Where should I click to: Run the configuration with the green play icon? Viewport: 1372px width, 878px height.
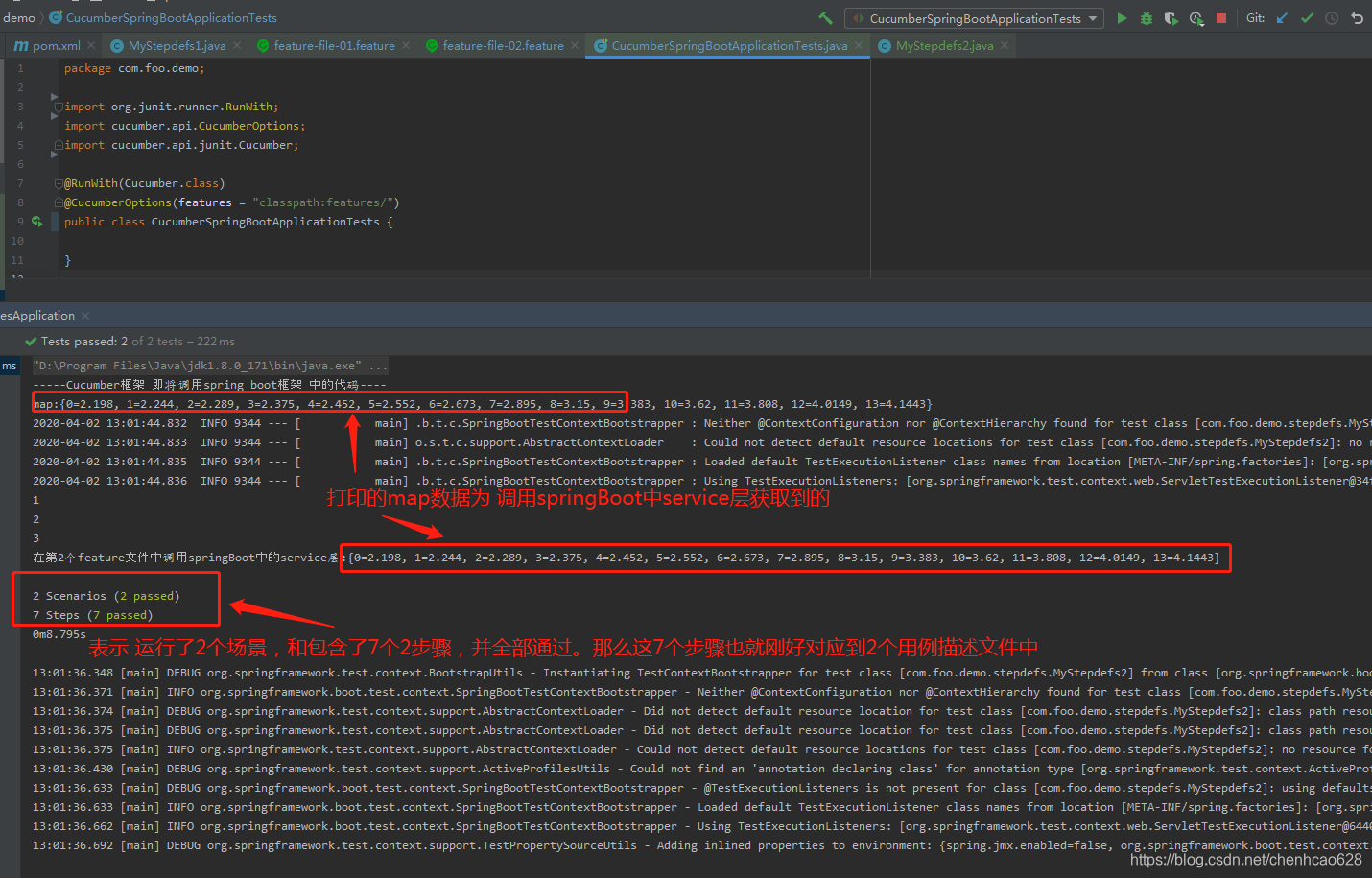tap(1122, 18)
